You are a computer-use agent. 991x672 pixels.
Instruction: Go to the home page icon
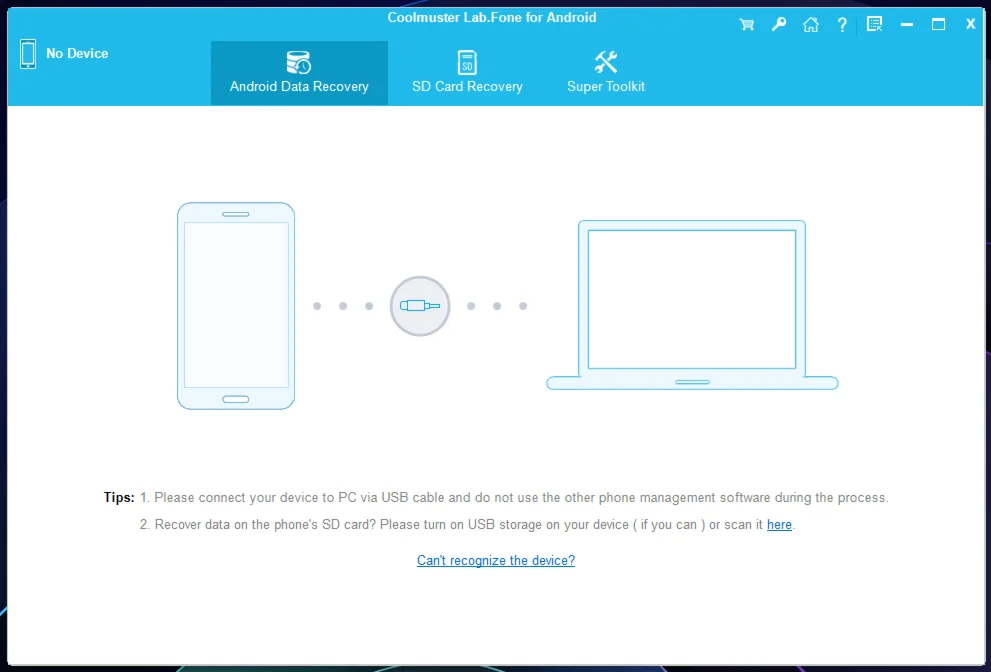click(811, 25)
